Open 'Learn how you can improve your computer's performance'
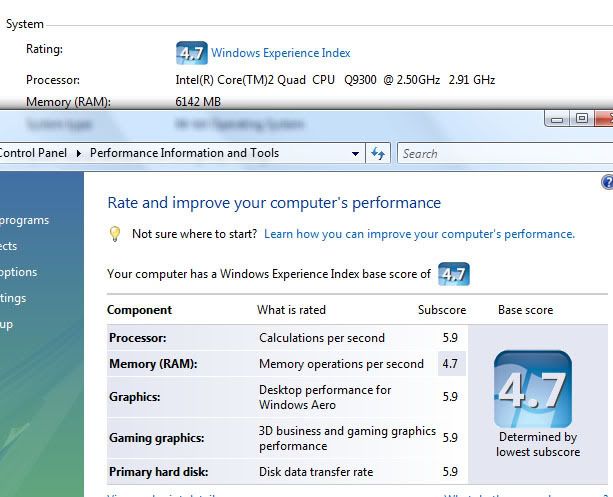This screenshot has height=497, width=613. 419,234
